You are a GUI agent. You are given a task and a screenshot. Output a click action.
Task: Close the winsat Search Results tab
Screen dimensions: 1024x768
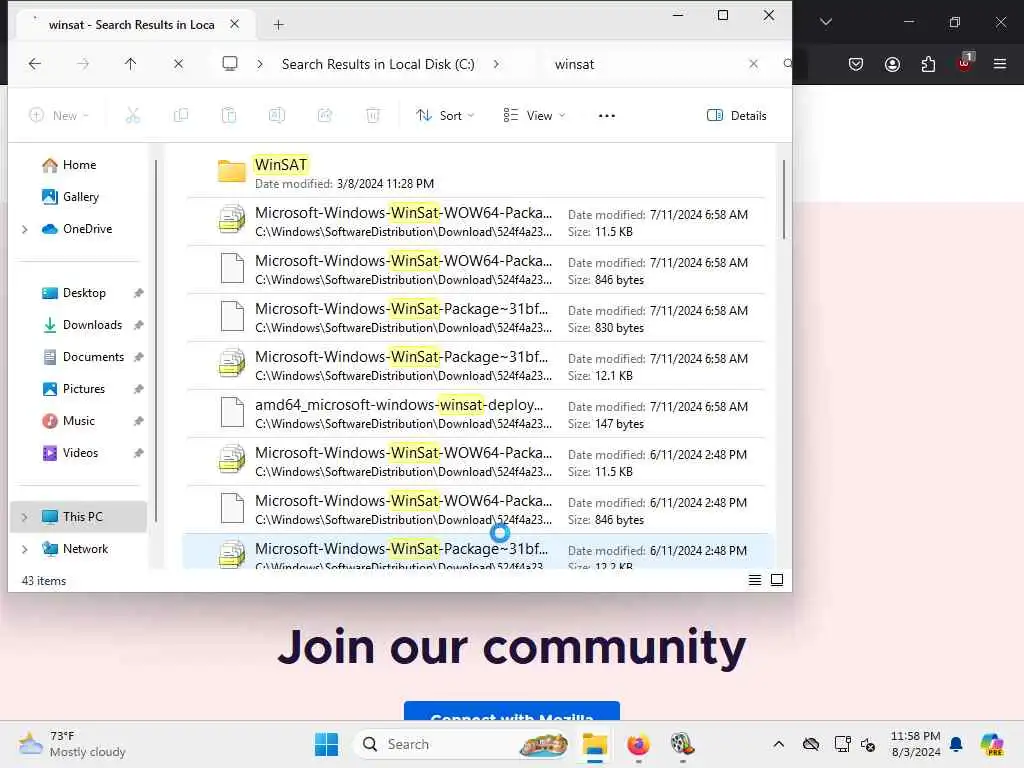click(234, 24)
